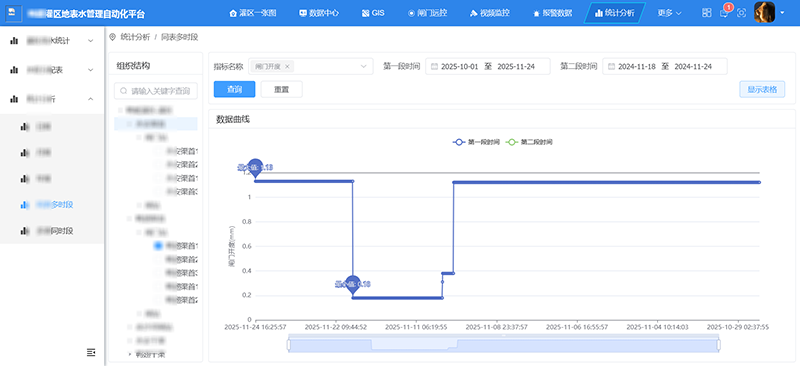800x366 pixels.
Task: Click the left handle of chart zoom slider
Action: click(288, 345)
